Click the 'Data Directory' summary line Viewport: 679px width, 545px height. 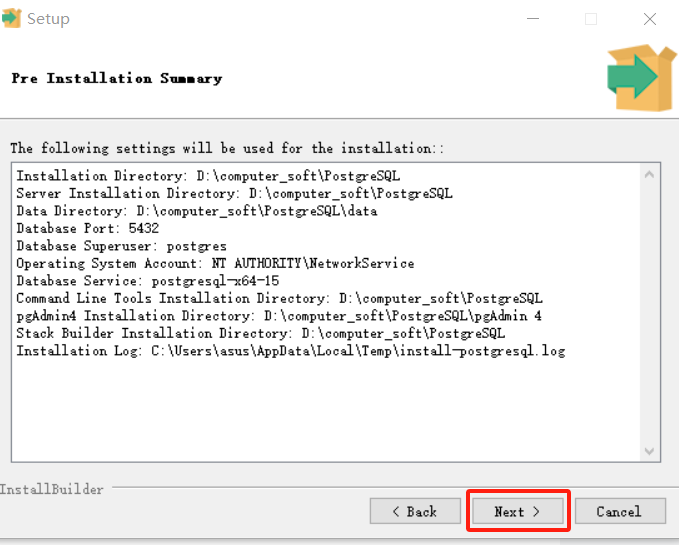coord(197,211)
